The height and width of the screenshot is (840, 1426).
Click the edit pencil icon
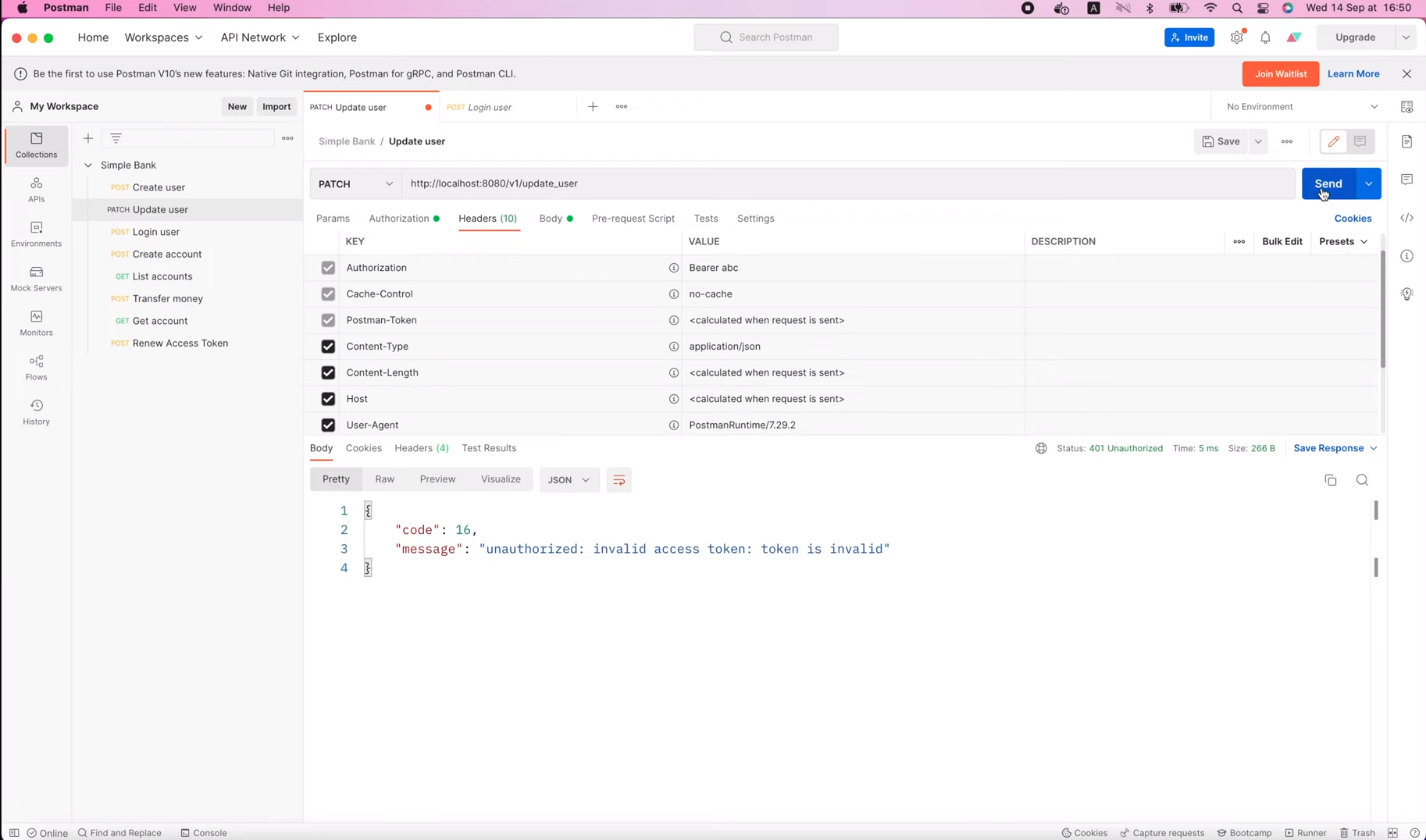coord(1333,141)
